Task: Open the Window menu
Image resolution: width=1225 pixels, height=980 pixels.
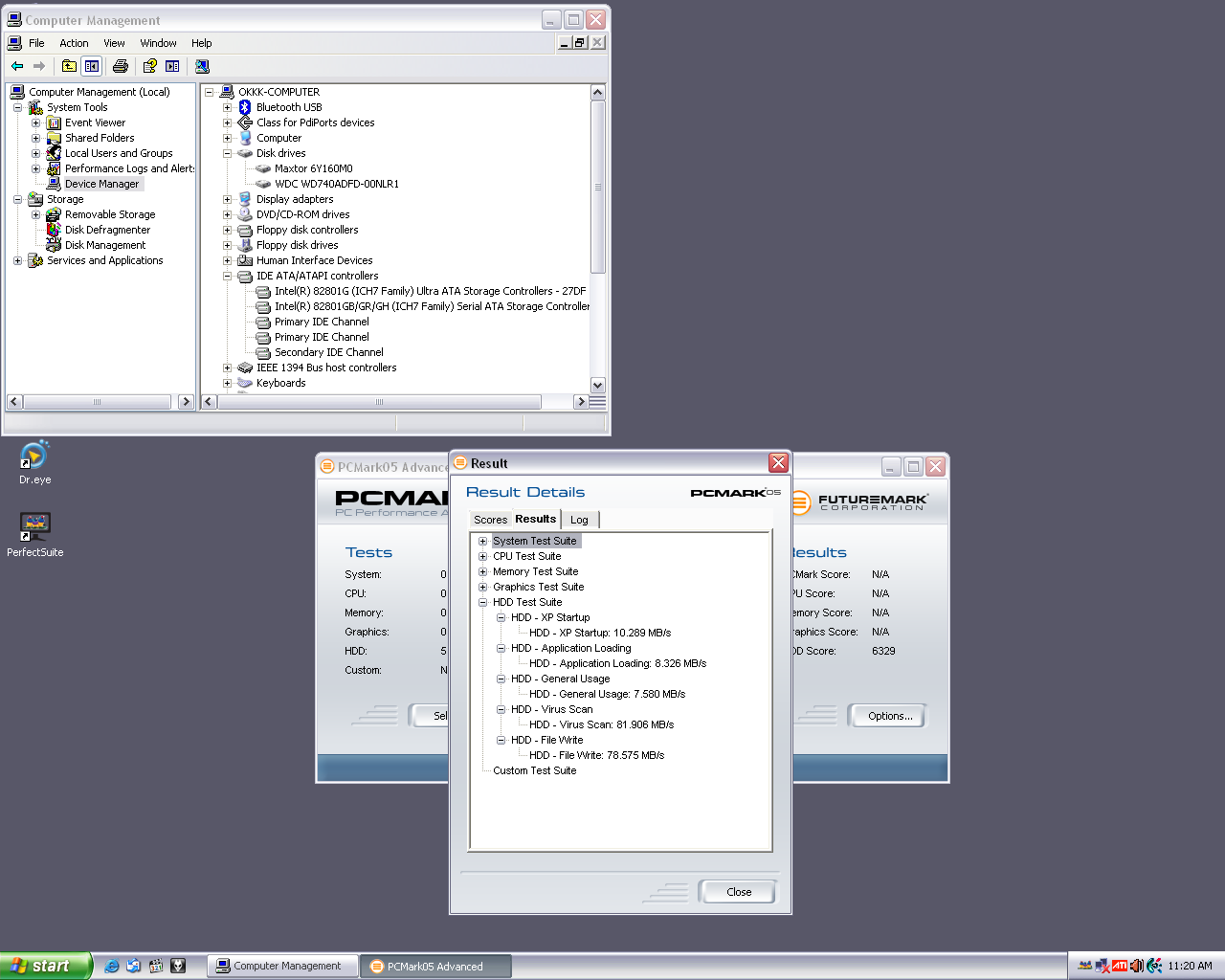Action: point(158,43)
